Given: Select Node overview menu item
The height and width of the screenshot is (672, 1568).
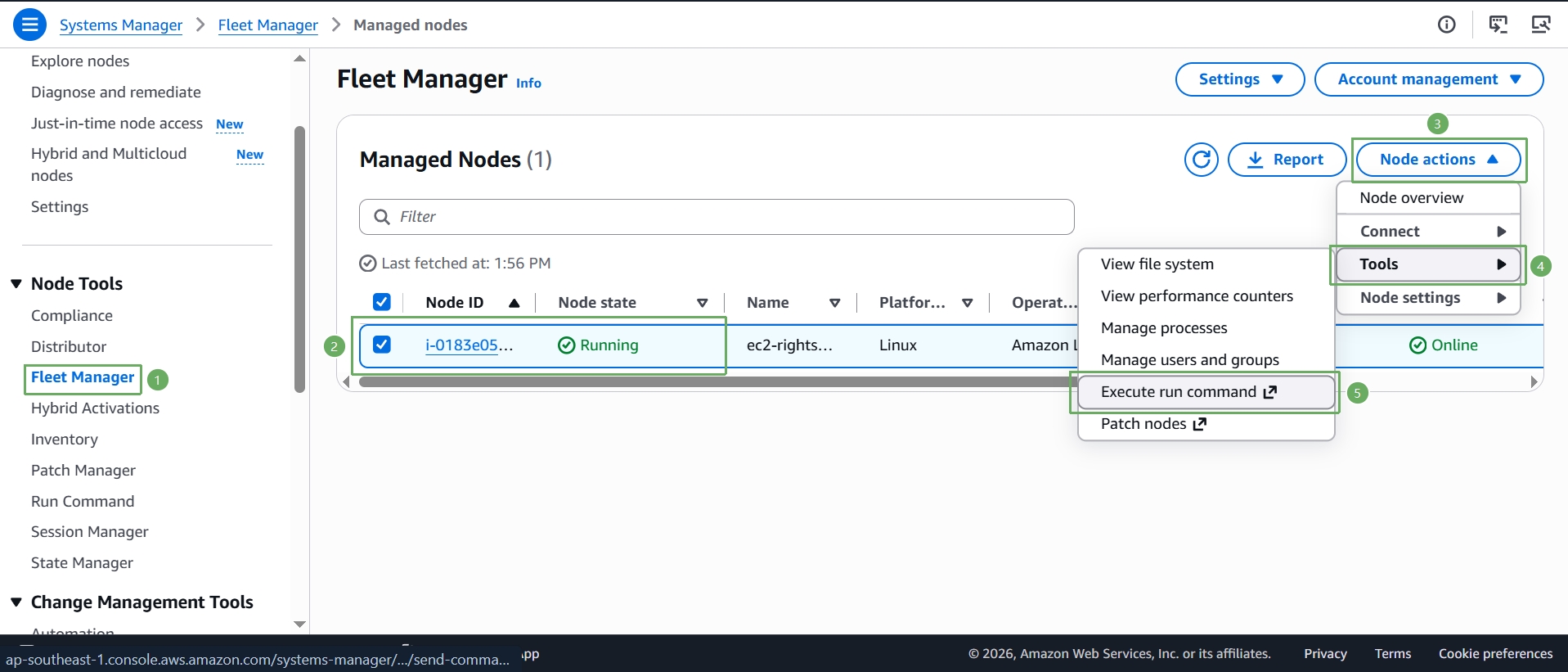Looking at the screenshot, I should point(1428,198).
